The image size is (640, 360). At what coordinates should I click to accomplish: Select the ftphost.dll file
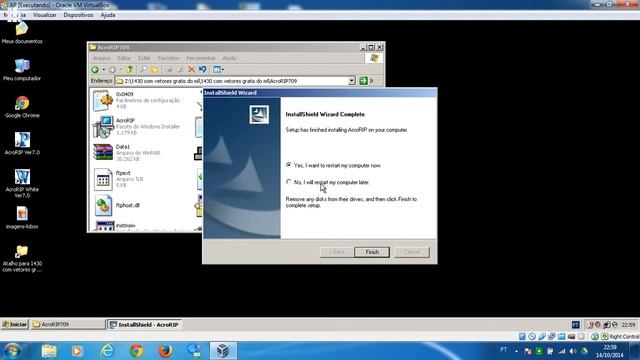117,205
